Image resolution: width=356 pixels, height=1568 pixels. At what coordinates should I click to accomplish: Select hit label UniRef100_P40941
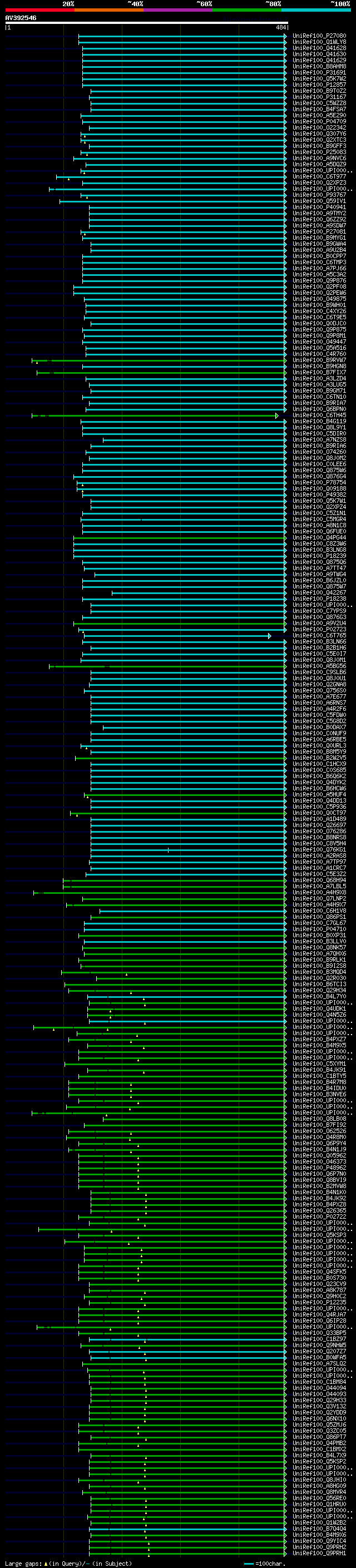point(319,207)
